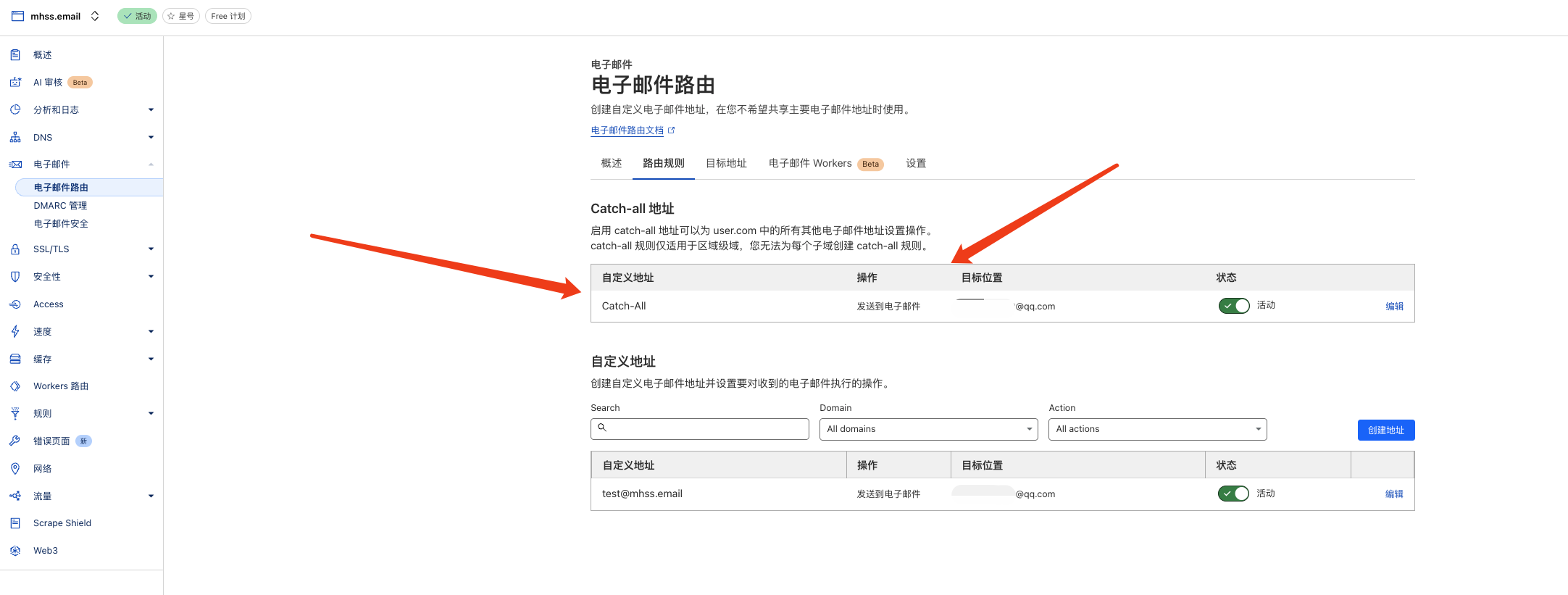Image resolution: width=1568 pixels, height=595 pixels.
Task: Expand the DNS sidebar section
Action: (x=151, y=137)
